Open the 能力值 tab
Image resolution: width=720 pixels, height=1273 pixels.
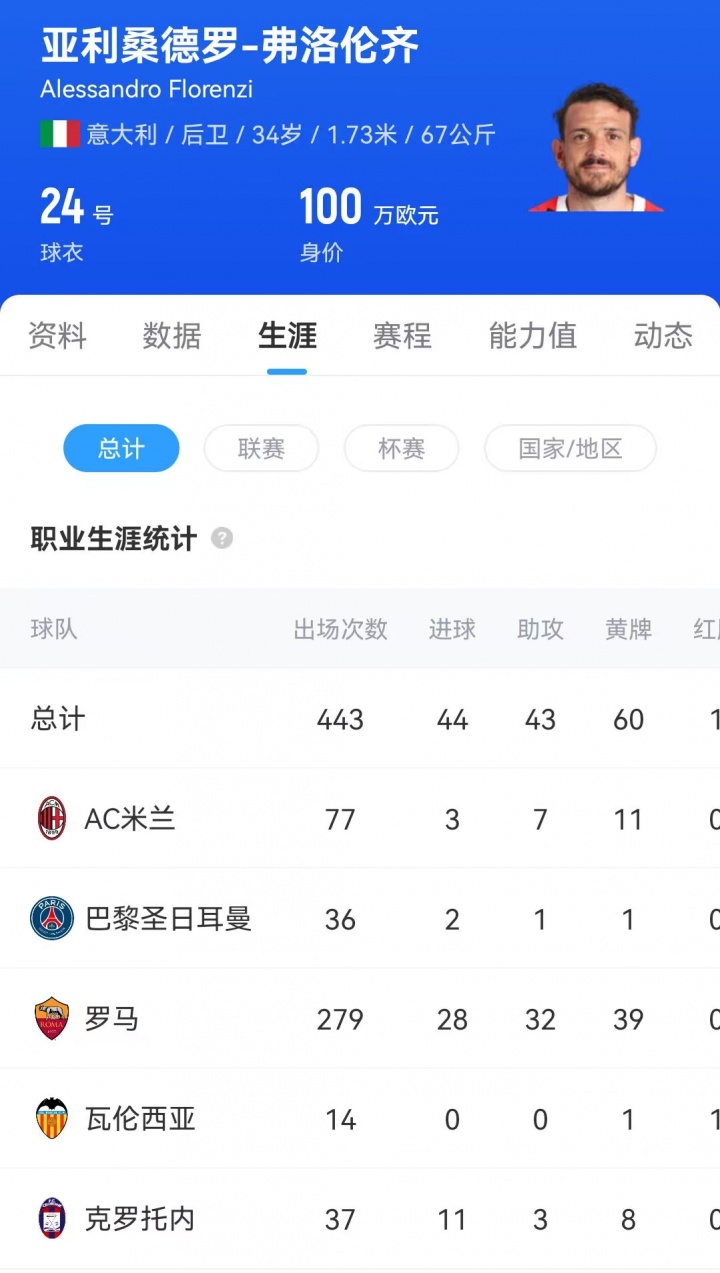point(532,336)
